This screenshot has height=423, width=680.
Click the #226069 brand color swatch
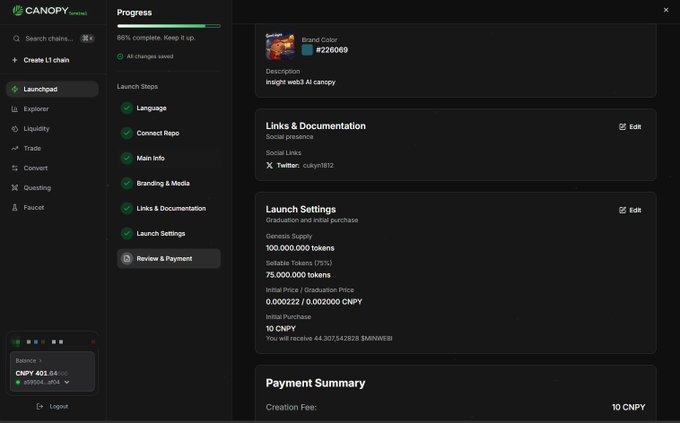point(307,50)
